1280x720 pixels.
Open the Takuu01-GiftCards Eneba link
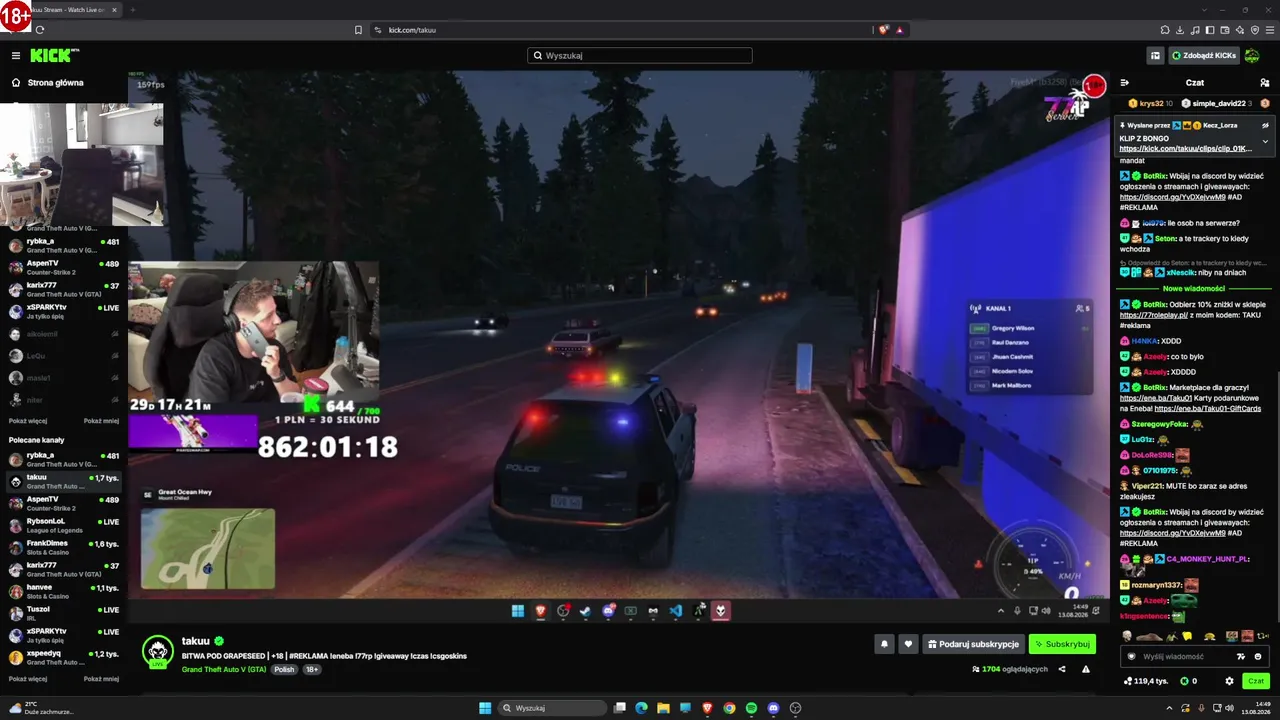1207,409
